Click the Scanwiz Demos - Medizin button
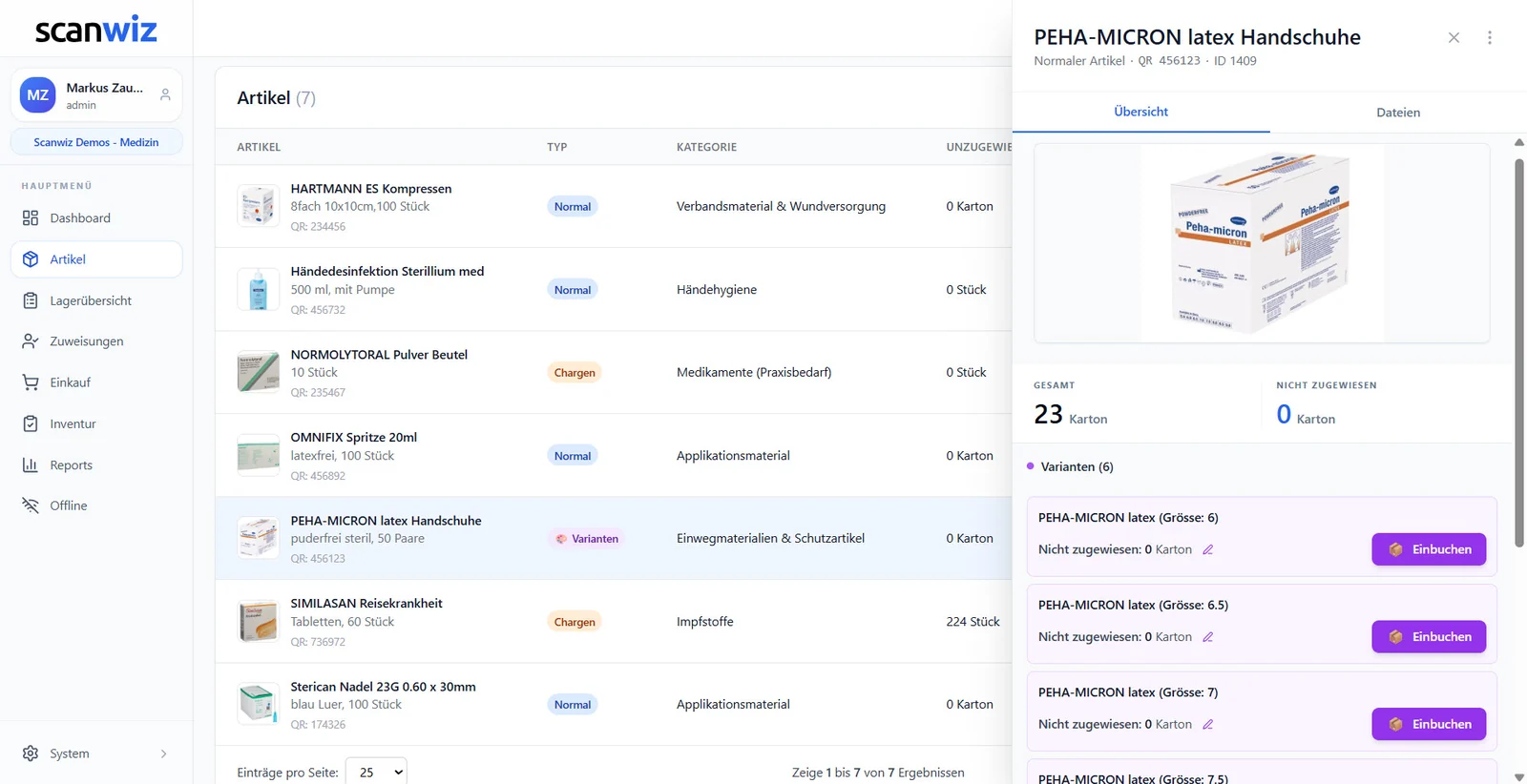This screenshot has width=1527, height=784. pyautogui.click(x=96, y=142)
